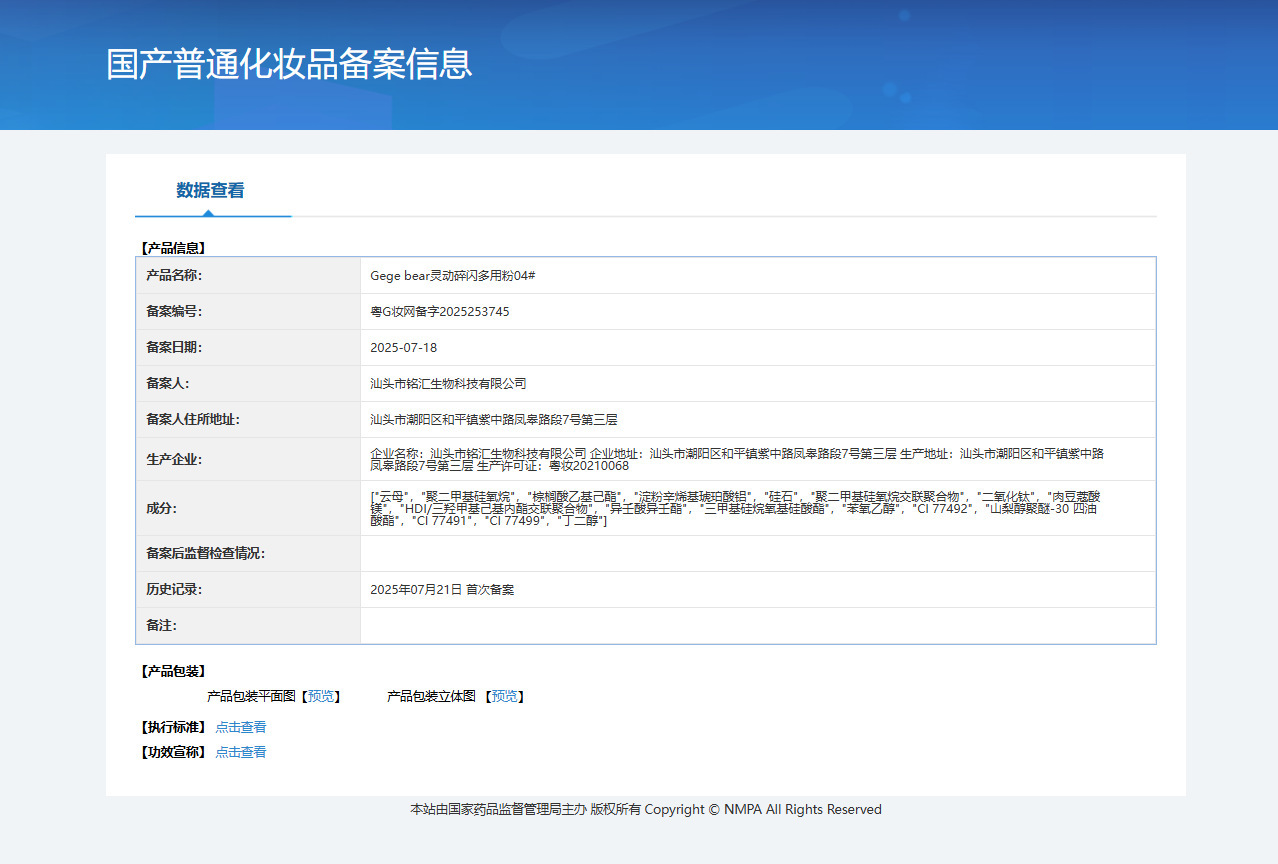Open 点击查看 link next to 执行标准
1278x864 pixels.
[241, 727]
